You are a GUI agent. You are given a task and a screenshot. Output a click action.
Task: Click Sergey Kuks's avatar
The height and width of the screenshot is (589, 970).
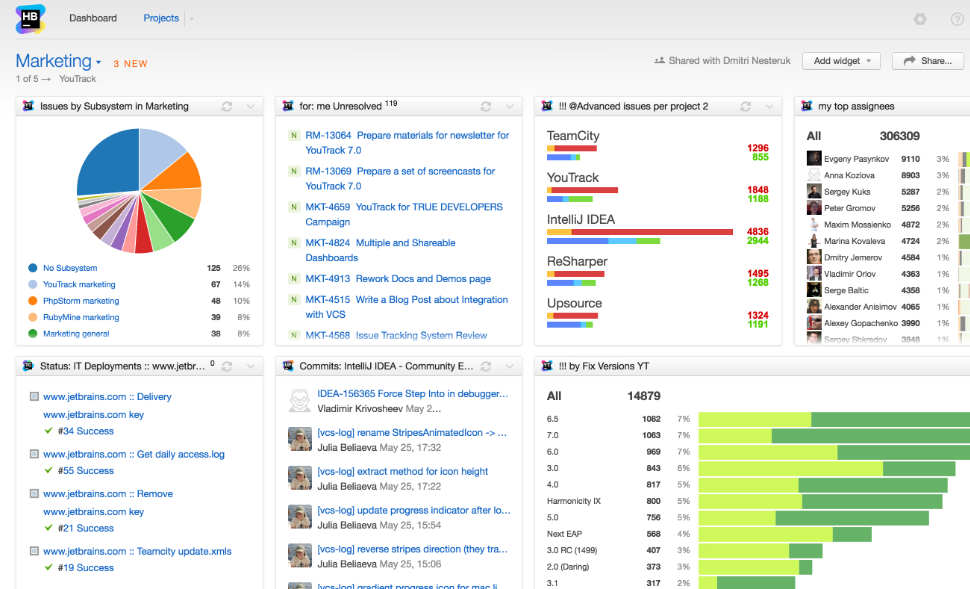pos(814,191)
